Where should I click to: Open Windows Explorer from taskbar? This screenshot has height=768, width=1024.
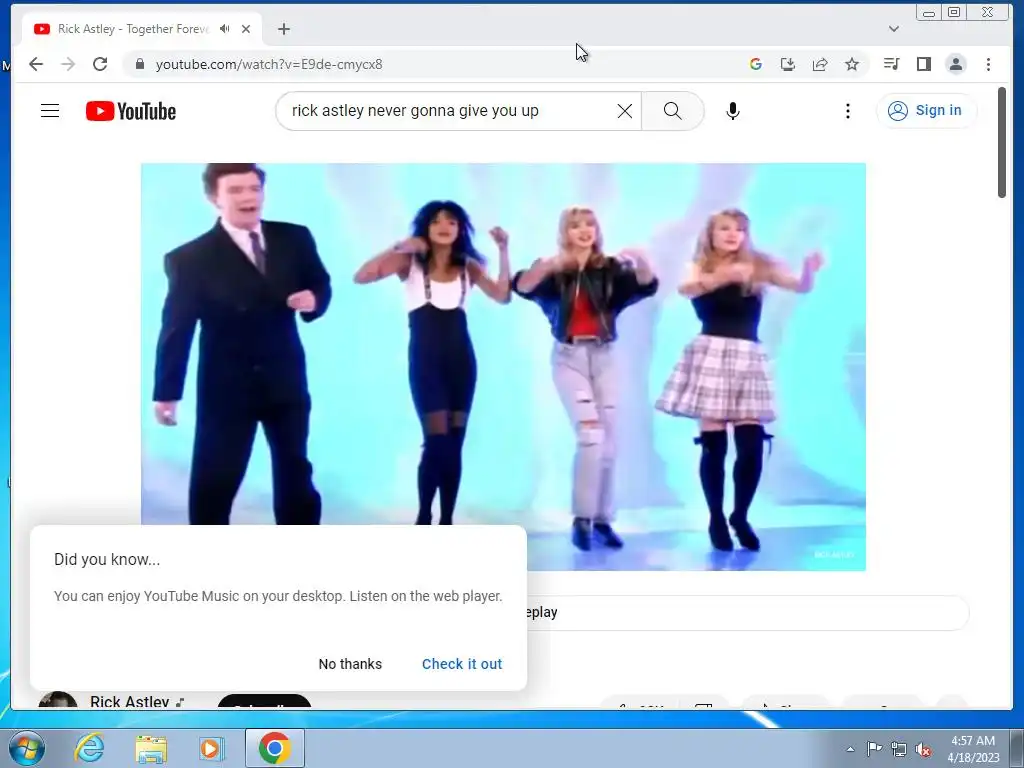[151, 748]
